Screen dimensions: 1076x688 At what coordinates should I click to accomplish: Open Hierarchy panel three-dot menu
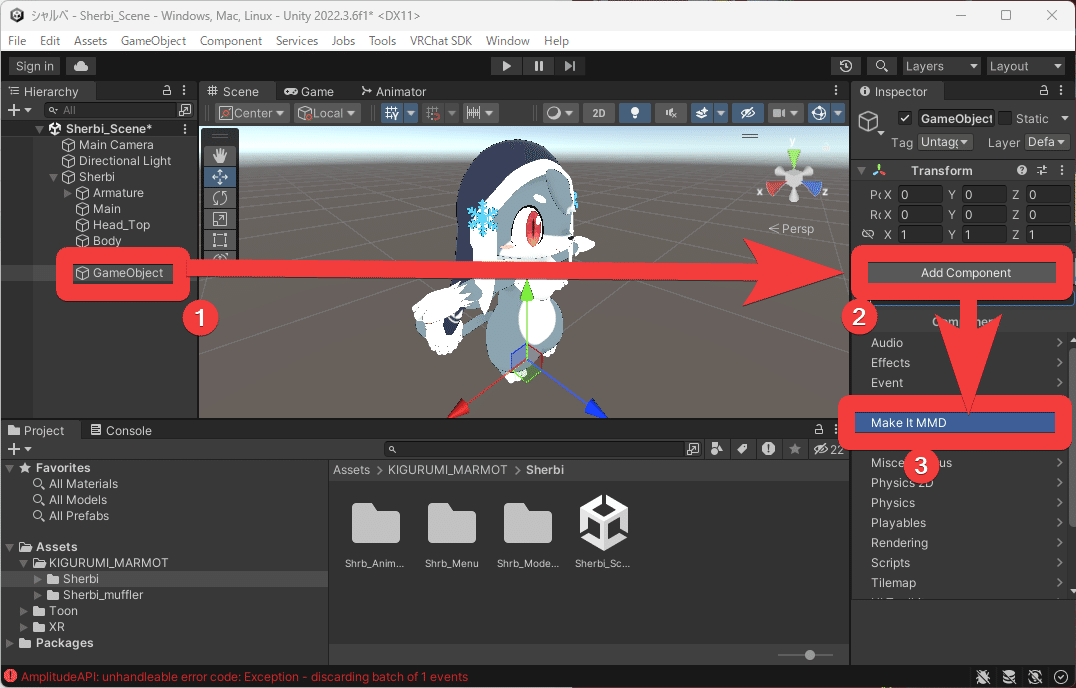[x=184, y=91]
